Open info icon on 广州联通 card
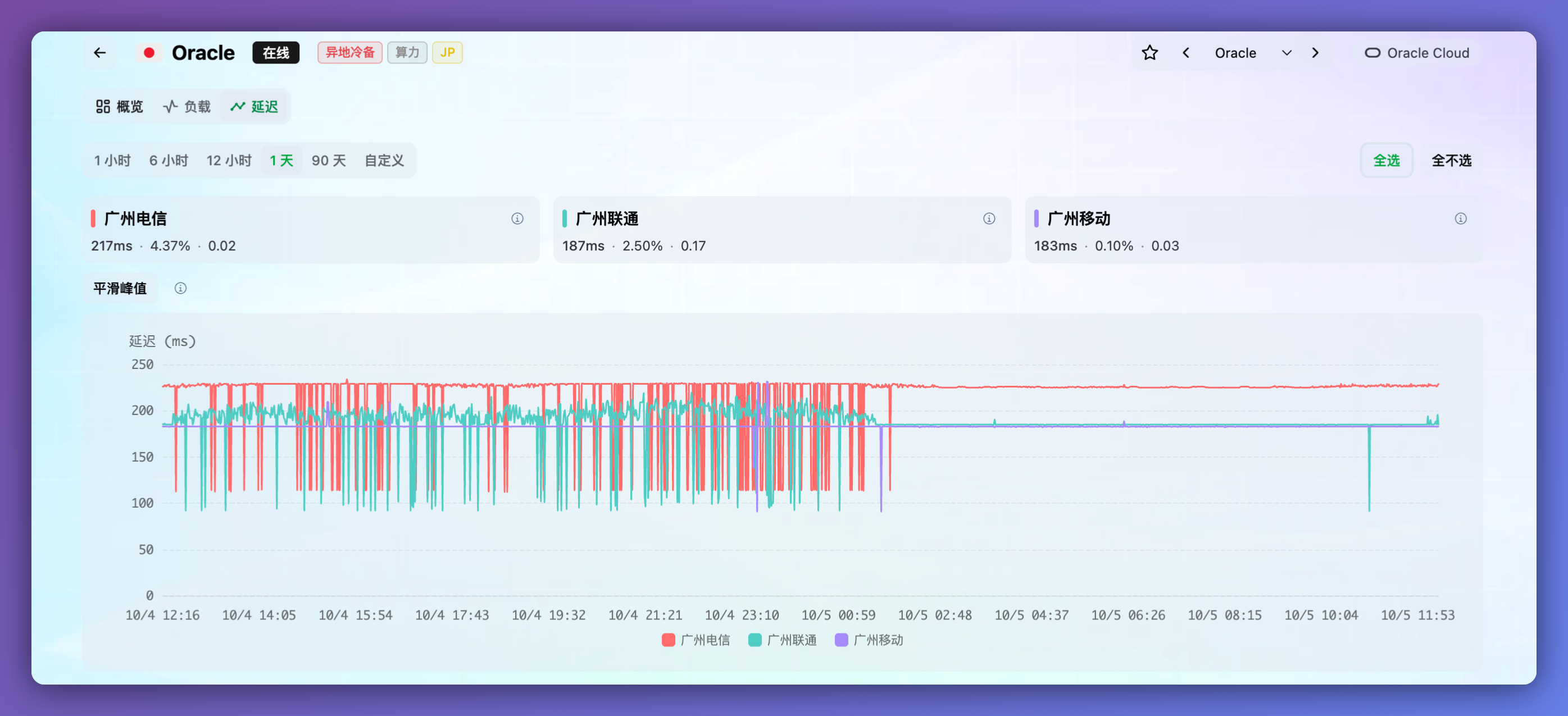Screen dimensions: 1568x716 989,218
